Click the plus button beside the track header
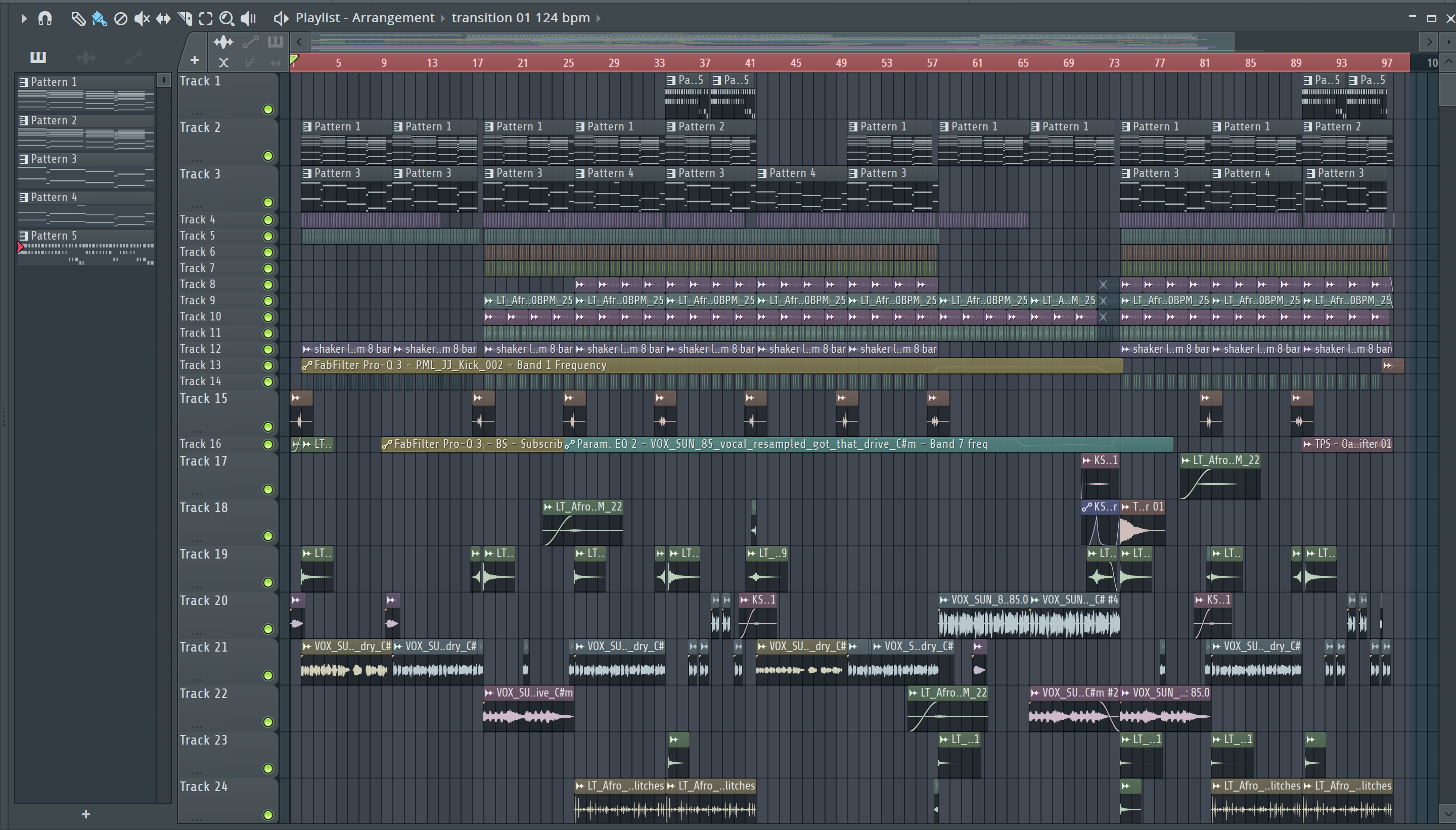 pyautogui.click(x=195, y=61)
